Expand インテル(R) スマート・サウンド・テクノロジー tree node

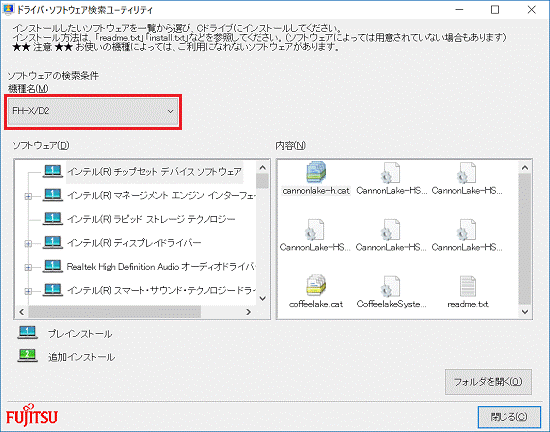click(28, 291)
